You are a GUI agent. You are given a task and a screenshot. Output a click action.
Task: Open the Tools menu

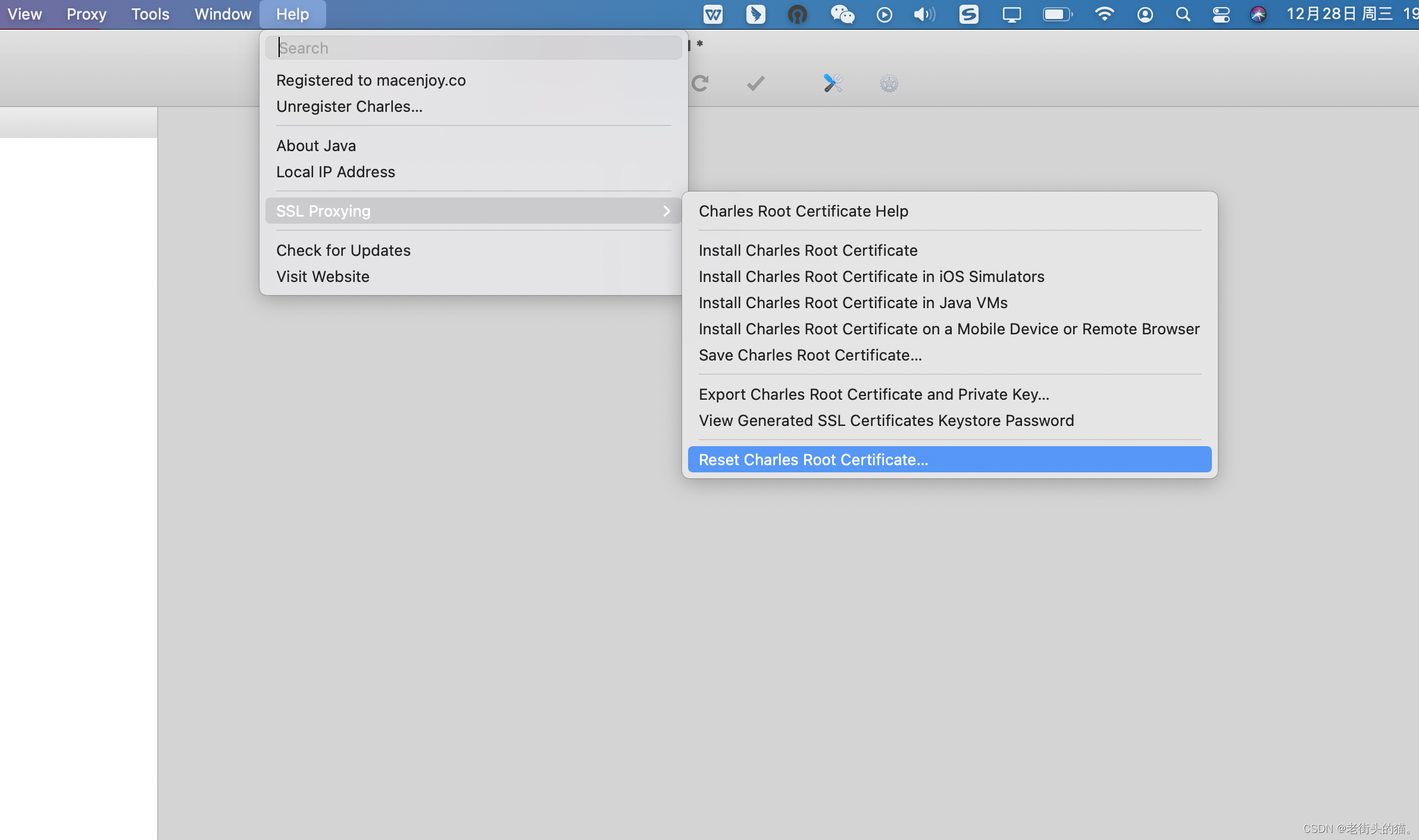(x=150, y=14)
